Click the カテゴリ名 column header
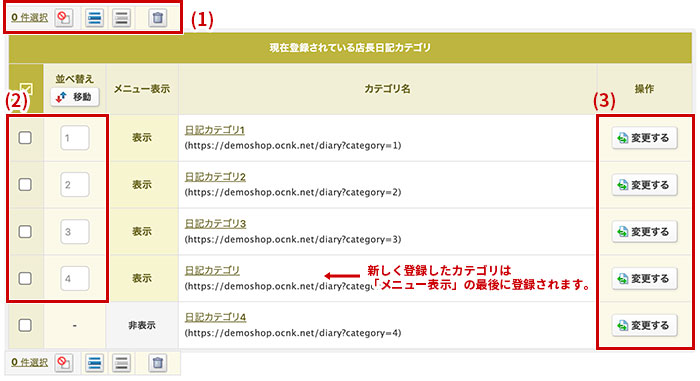Image resolution: width=700 pixels, height=381 pixels. (388, 89)
